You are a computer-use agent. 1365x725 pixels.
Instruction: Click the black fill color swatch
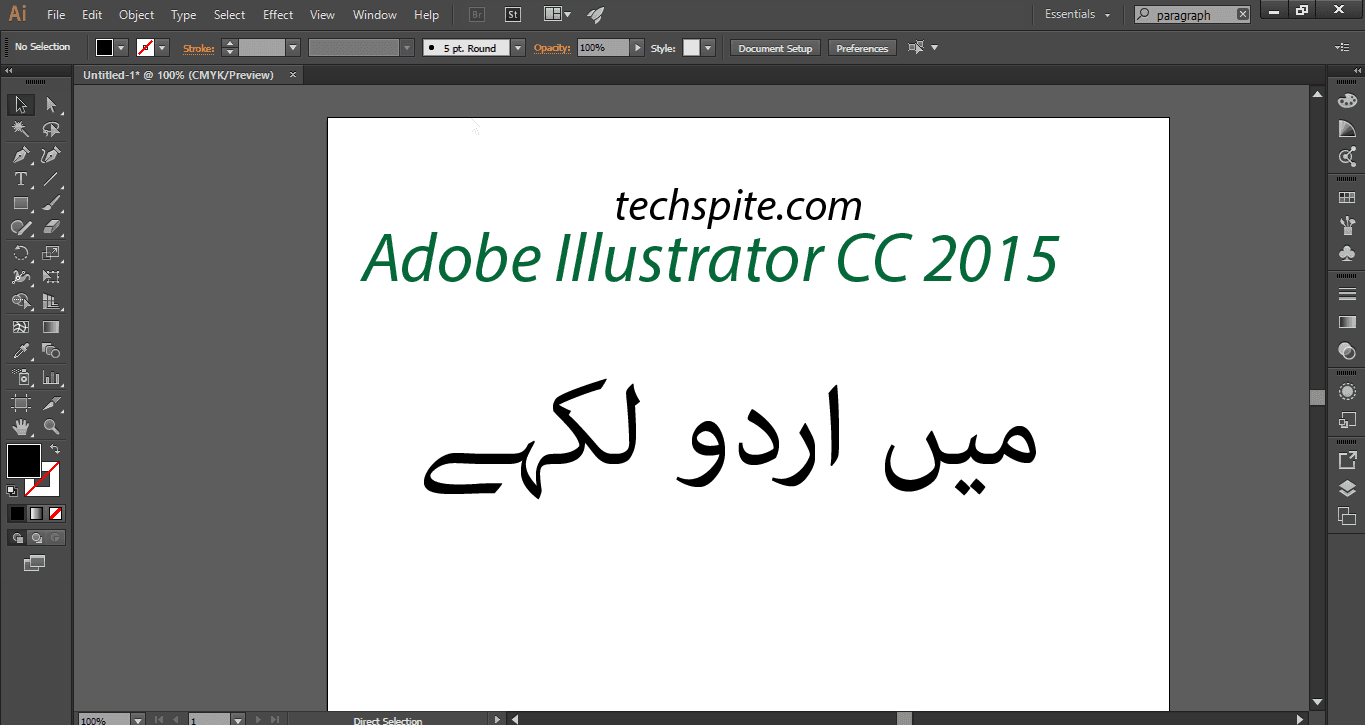(24, 459)
